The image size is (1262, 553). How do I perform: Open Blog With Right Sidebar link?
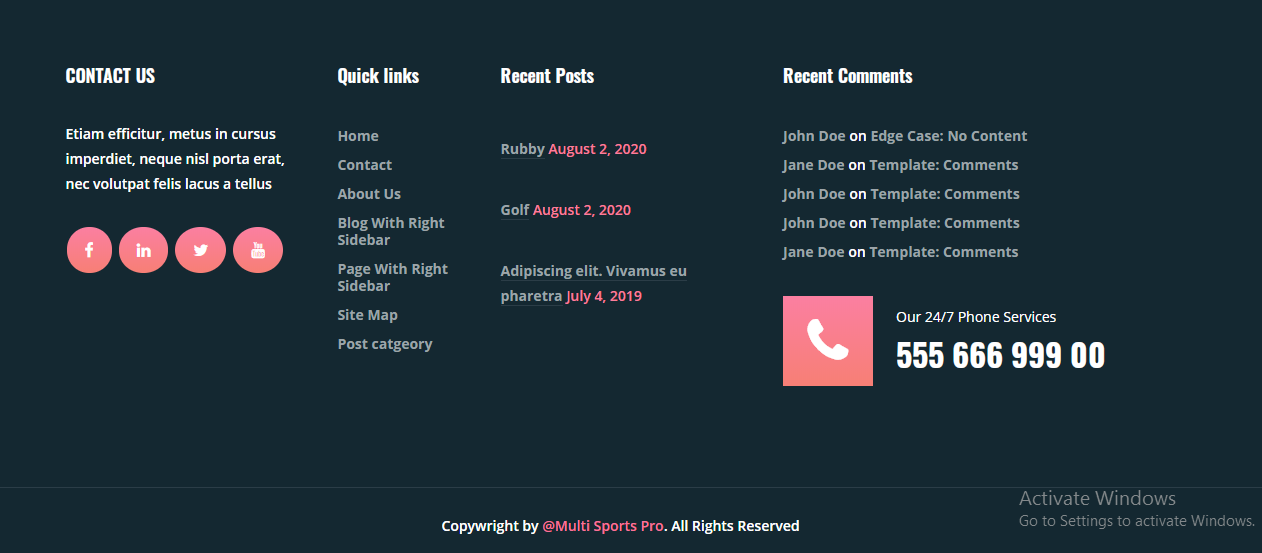[391, 231]
